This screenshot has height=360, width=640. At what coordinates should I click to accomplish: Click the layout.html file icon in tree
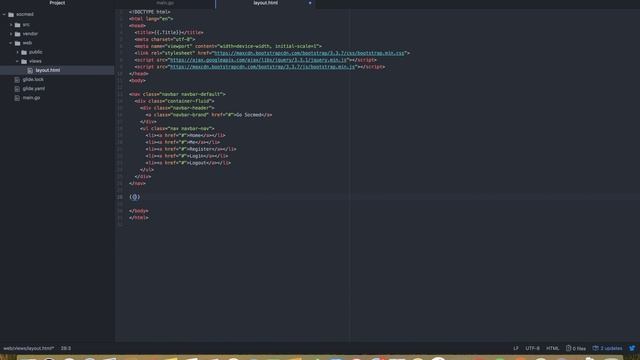pyautogui.click(x=30, y=71)
